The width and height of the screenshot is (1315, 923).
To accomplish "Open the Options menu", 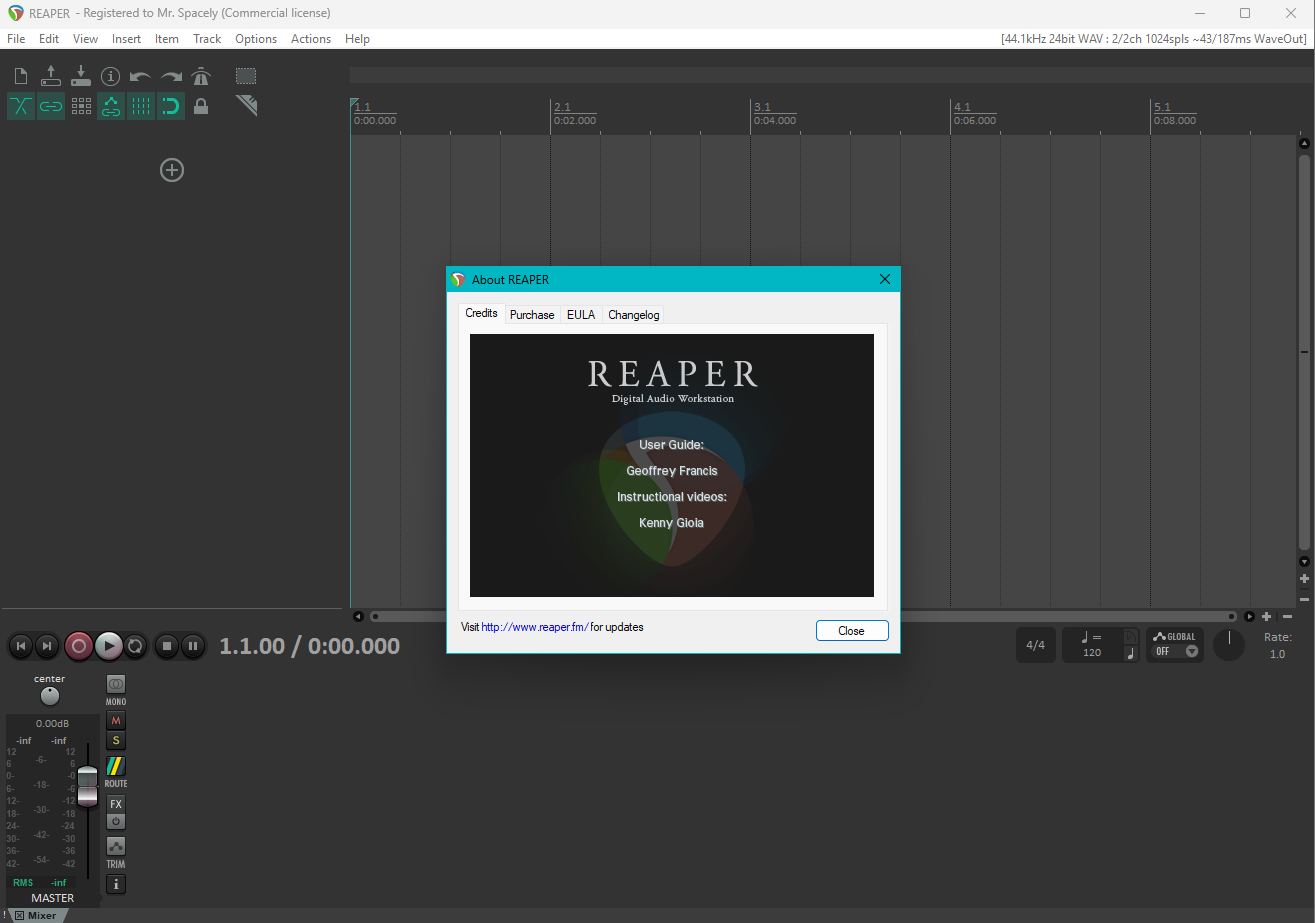I will [x=256, y=39].
